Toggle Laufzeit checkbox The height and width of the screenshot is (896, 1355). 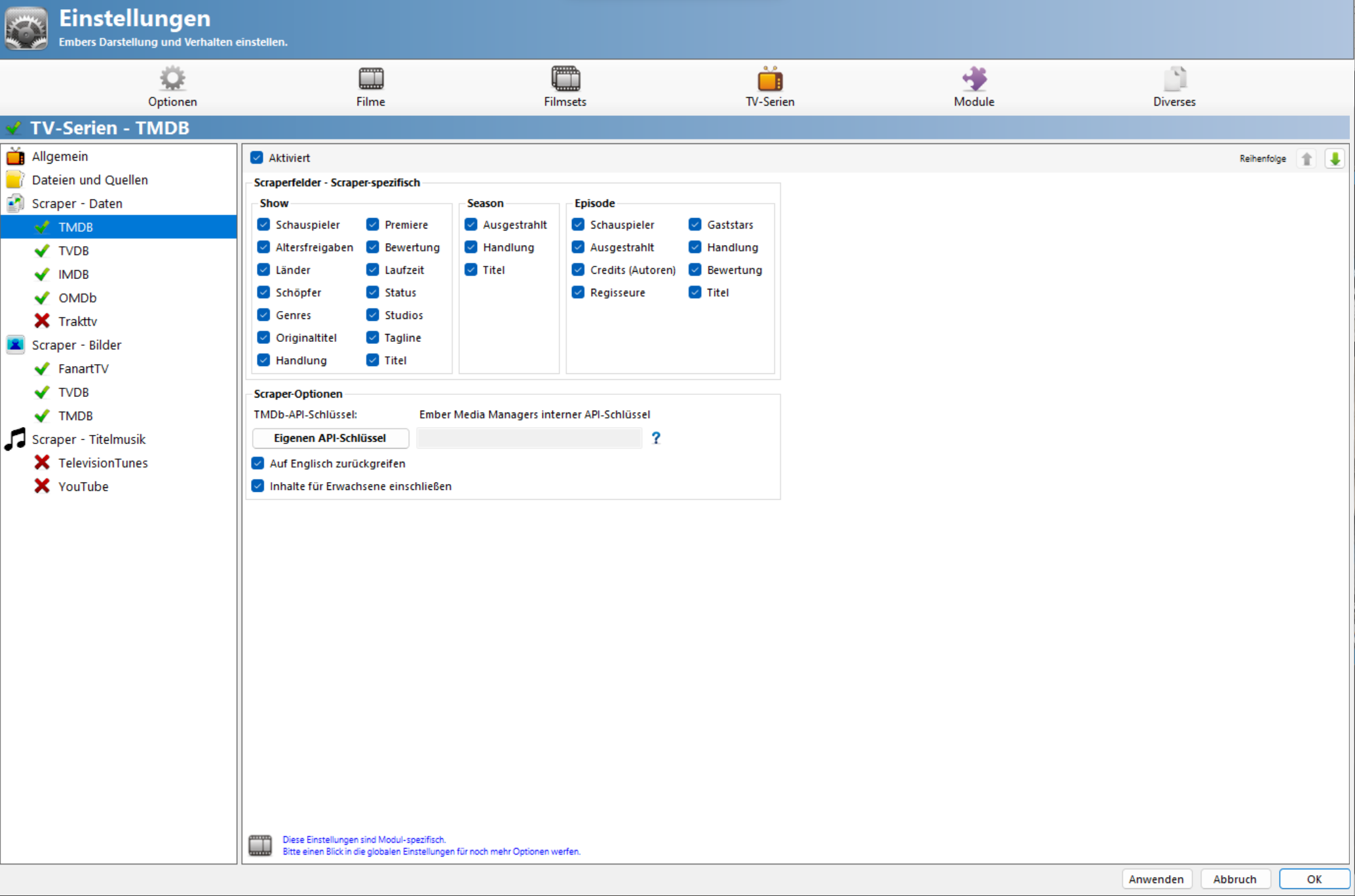[373, 270]
